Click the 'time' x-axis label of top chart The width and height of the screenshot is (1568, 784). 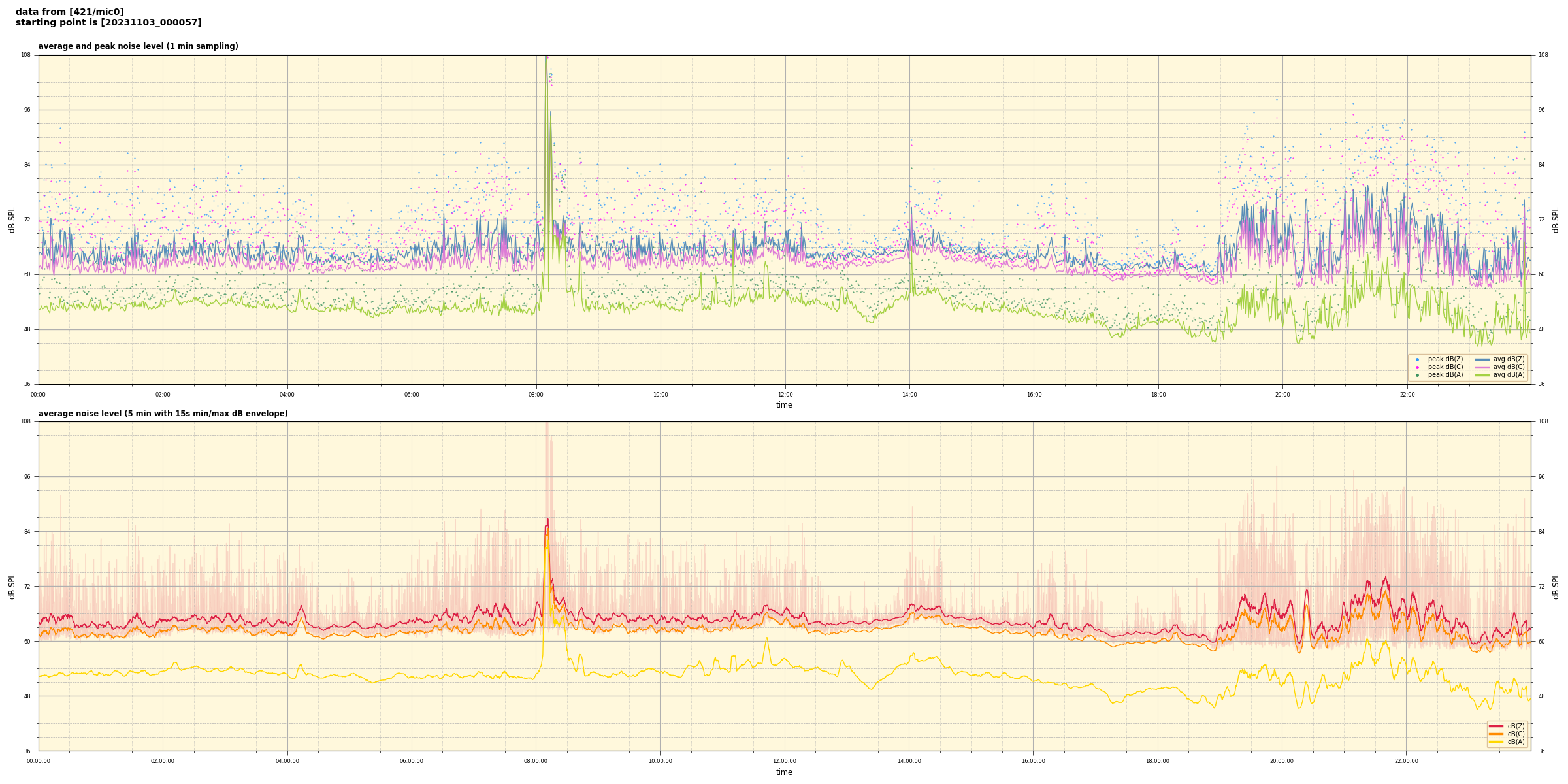click(784, 405)
